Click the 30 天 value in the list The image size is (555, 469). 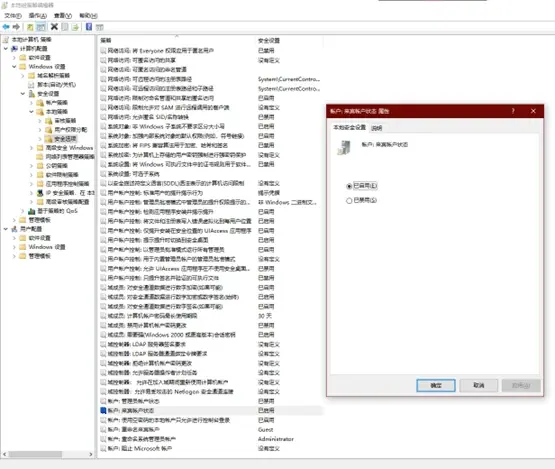pos(265,316)
